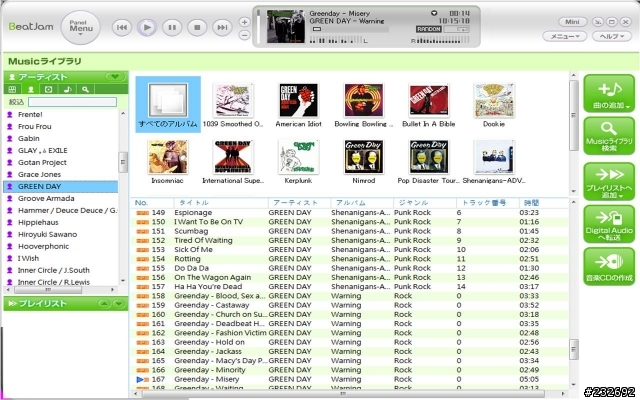Open the メニュー menu
This screenshot has height=400, width=640.
(565, 36)
